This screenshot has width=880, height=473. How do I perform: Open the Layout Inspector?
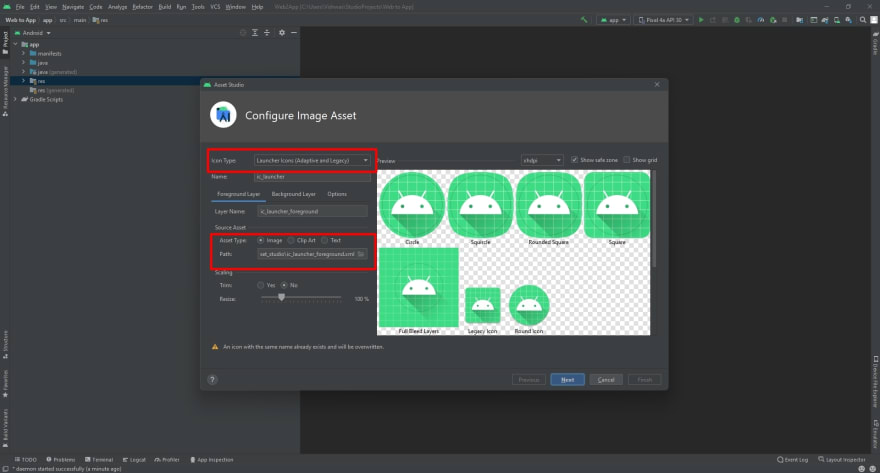pos(842,460)
